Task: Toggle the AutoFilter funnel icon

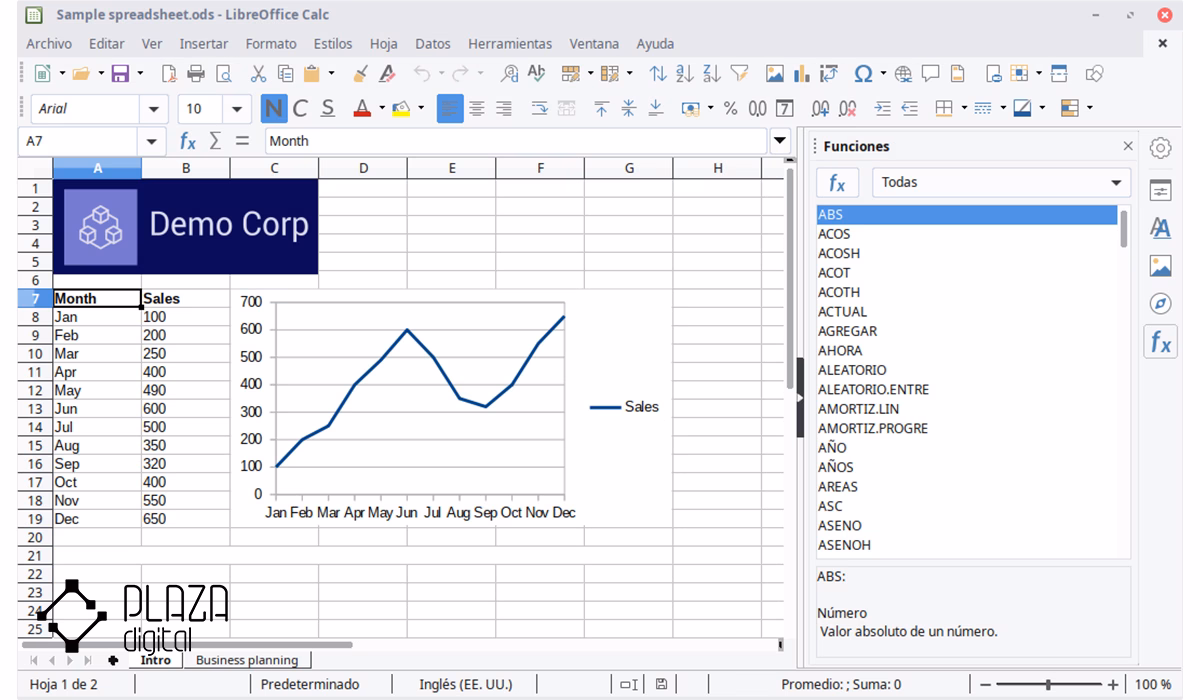Action: [739, 73]
